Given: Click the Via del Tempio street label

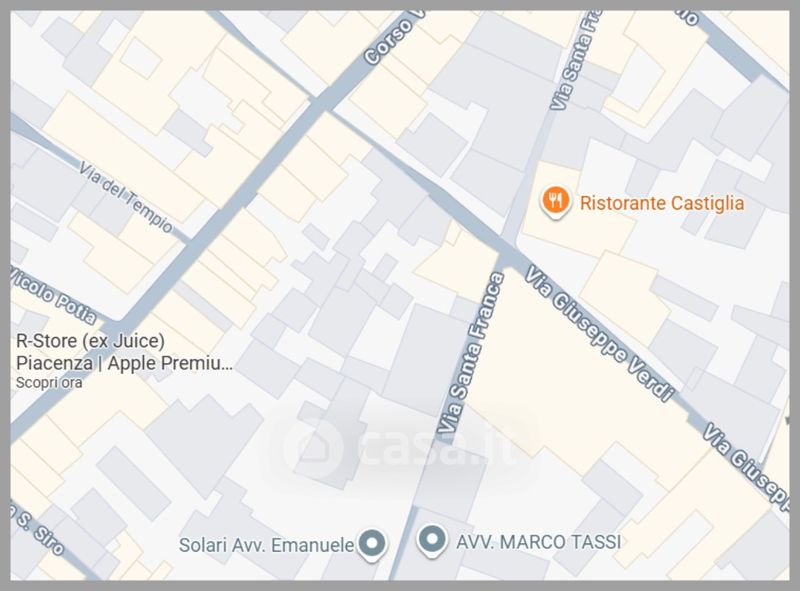Looking at the screenshot, I should point(126,197).
